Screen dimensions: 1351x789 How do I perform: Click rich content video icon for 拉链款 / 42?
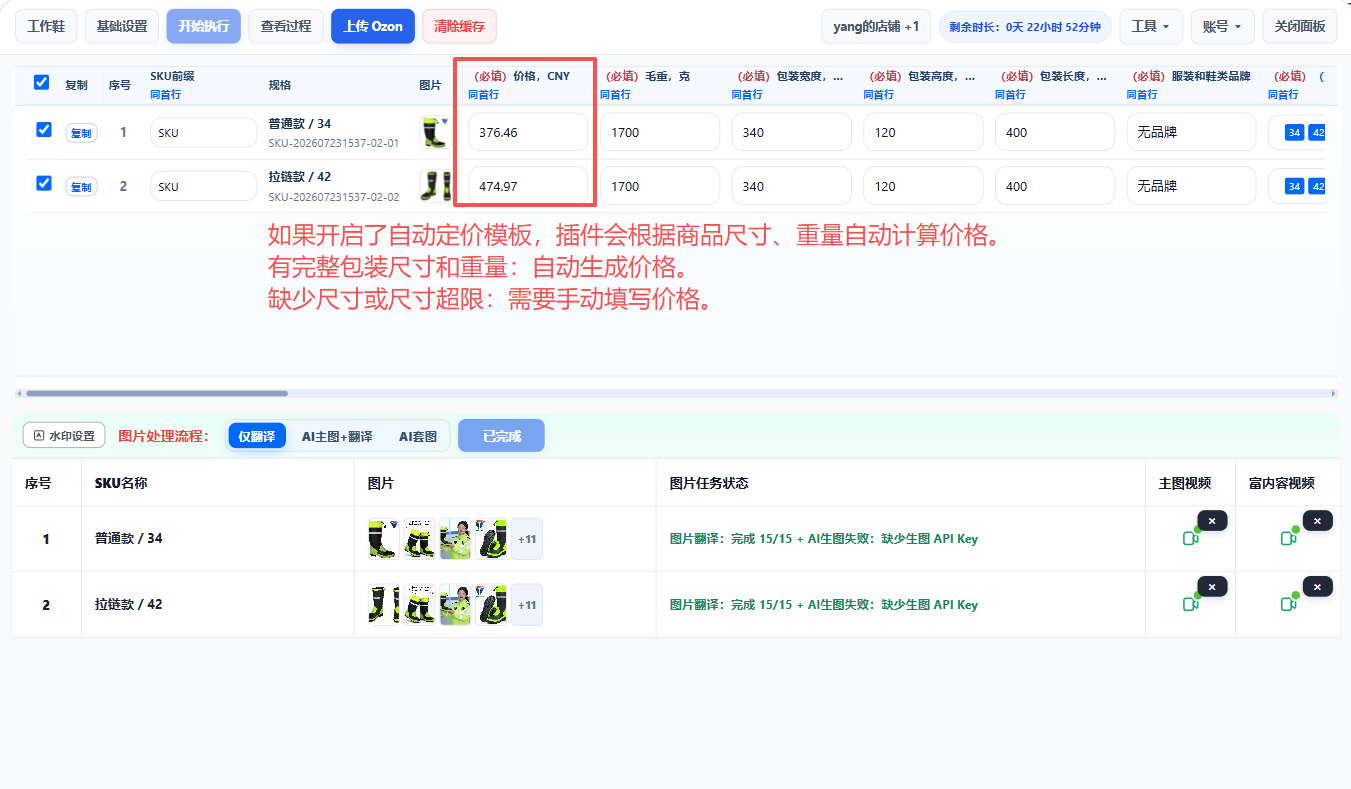[1289, 604]
